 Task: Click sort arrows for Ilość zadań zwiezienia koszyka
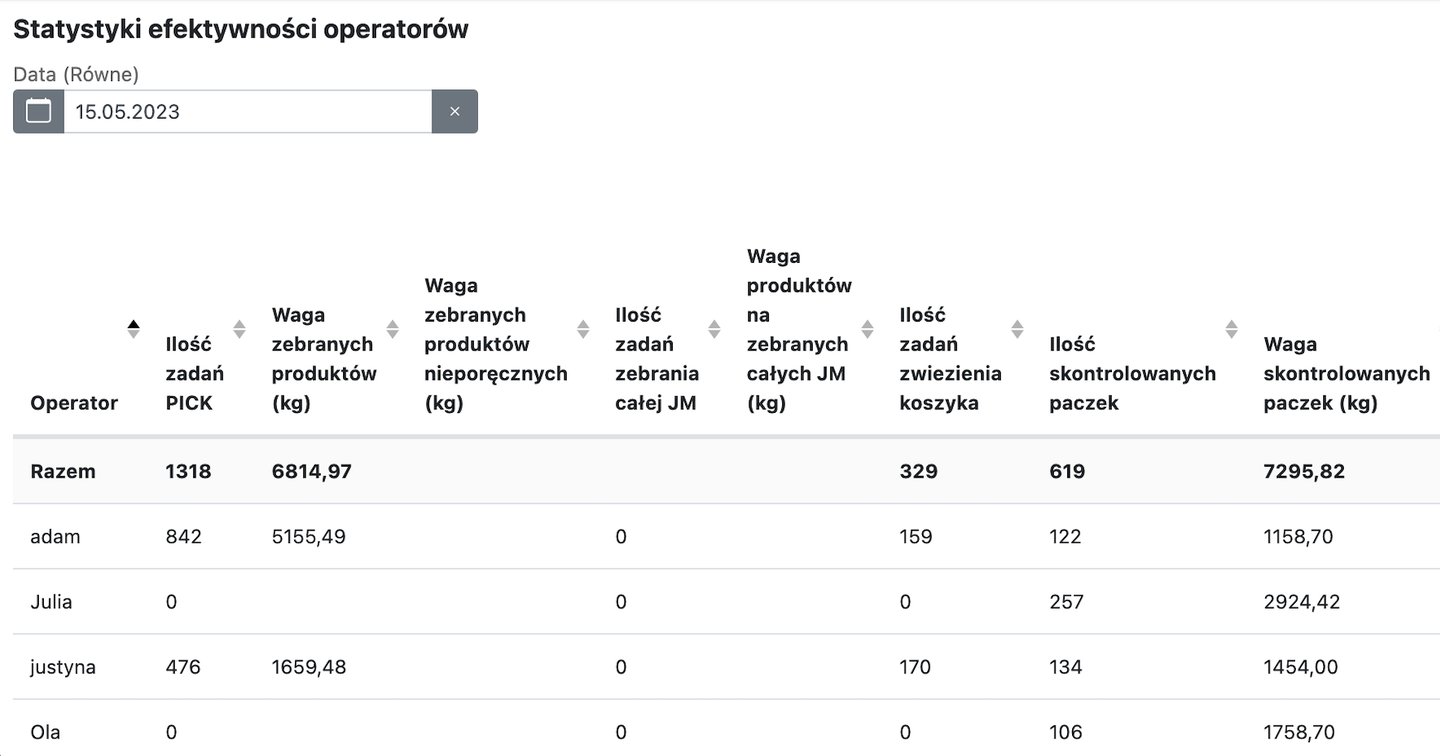coord(1017,329)
